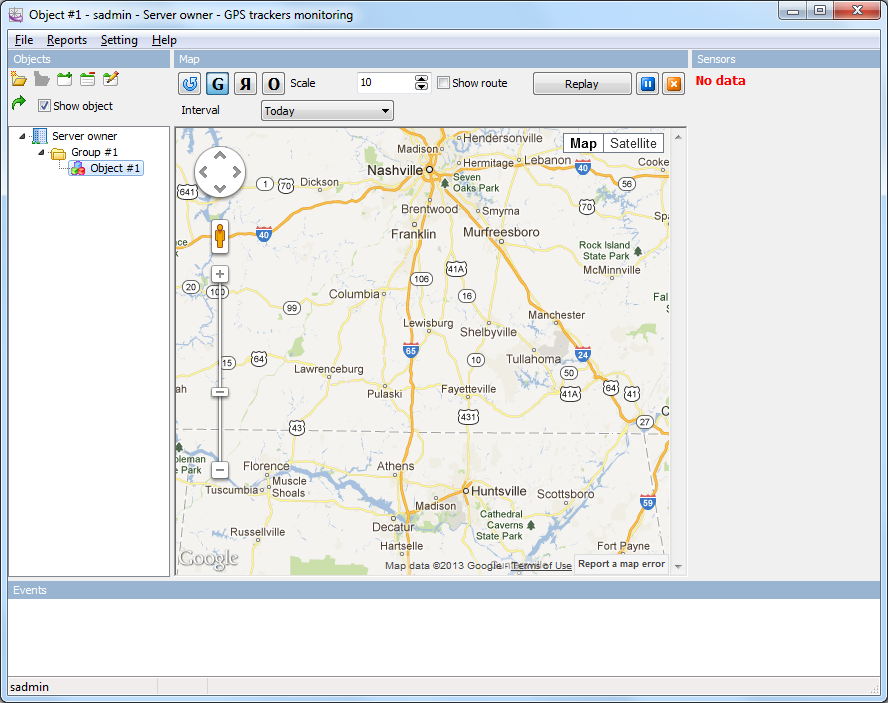Select the Yandex map provider Я button
Viewport: 888px width, 703px height.
(x=245, y=84)
